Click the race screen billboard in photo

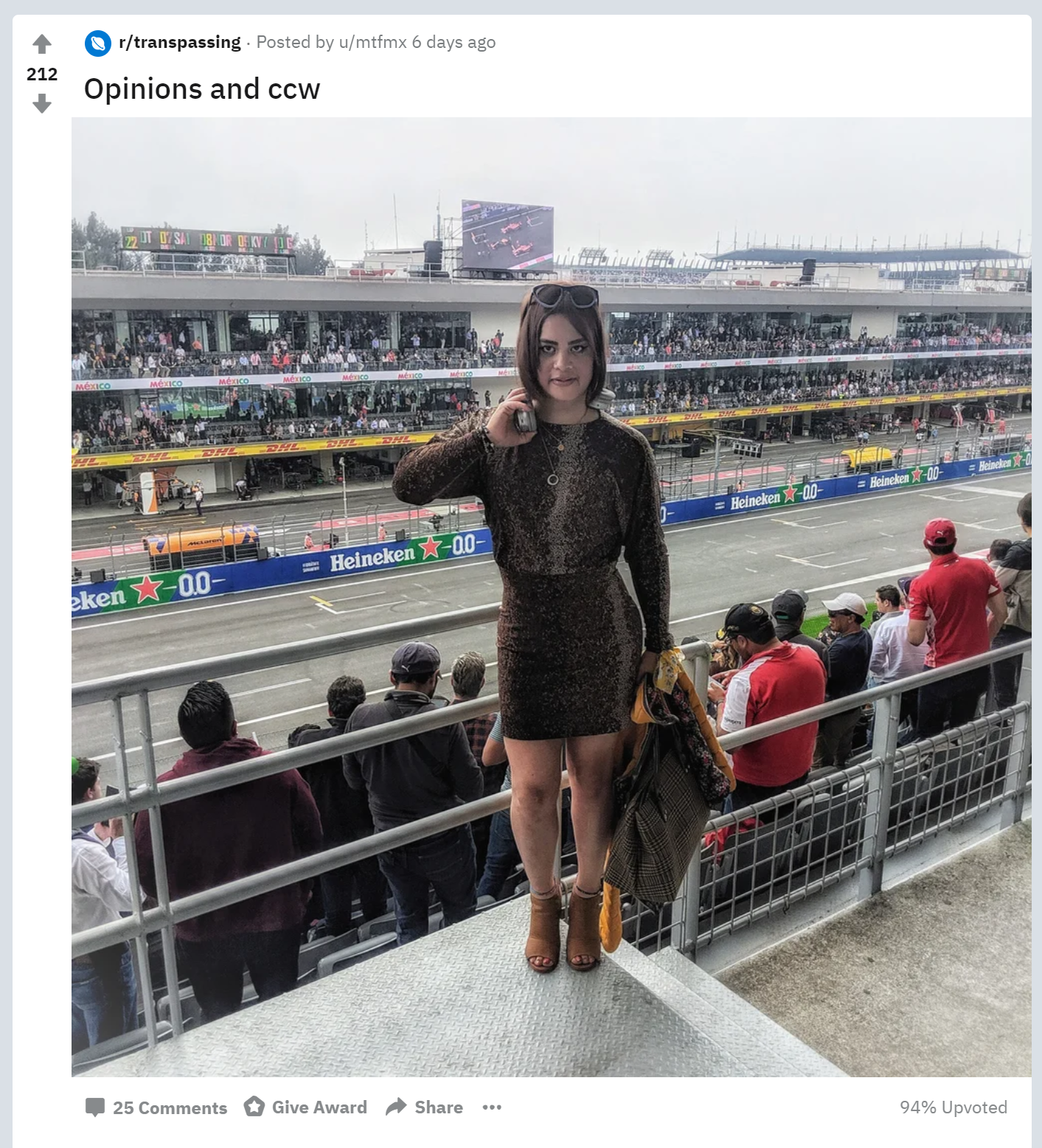coord(507,235)
